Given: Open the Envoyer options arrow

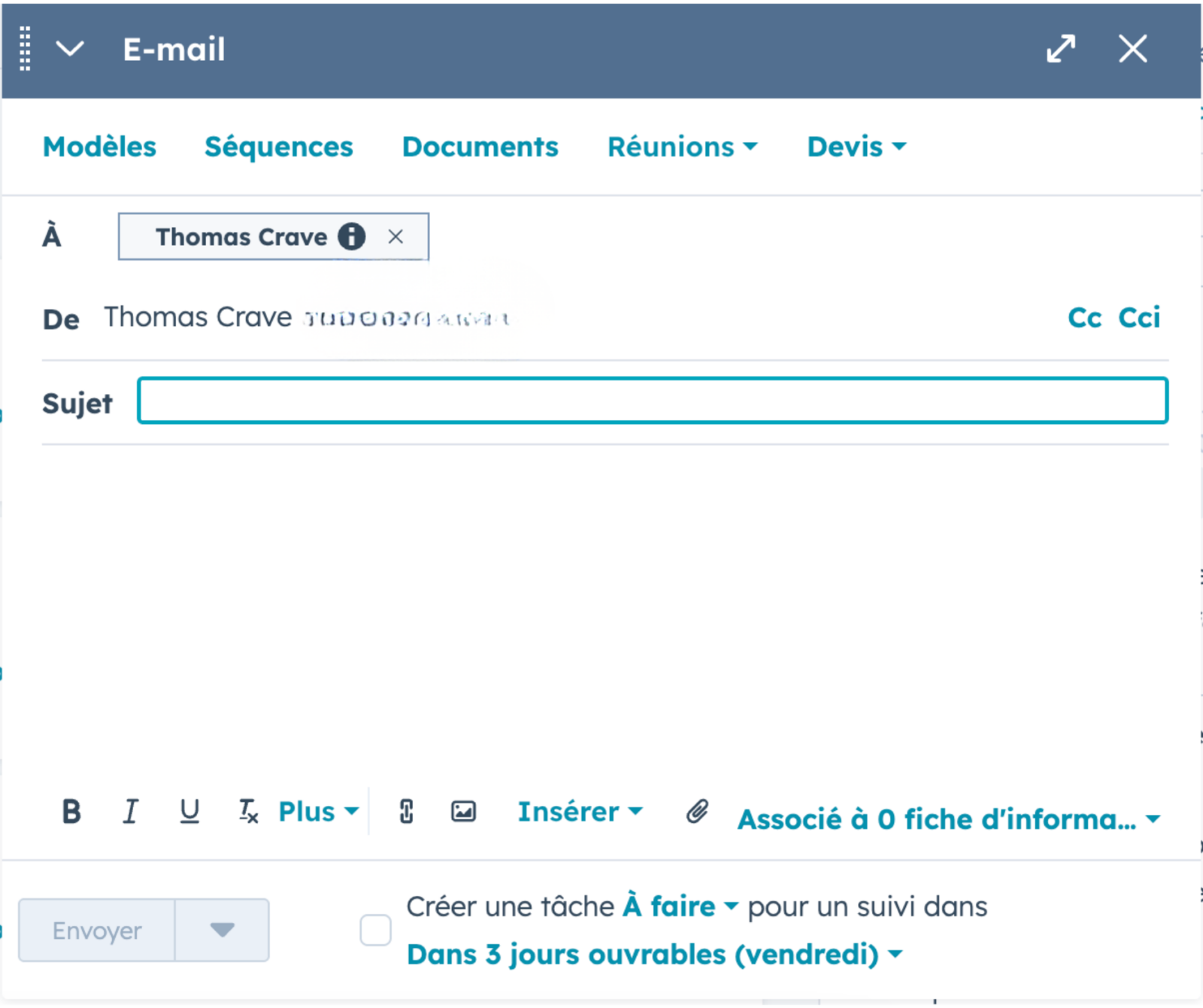Looking at the screenshot, I should pyautogui.click(x=222, y=931).
